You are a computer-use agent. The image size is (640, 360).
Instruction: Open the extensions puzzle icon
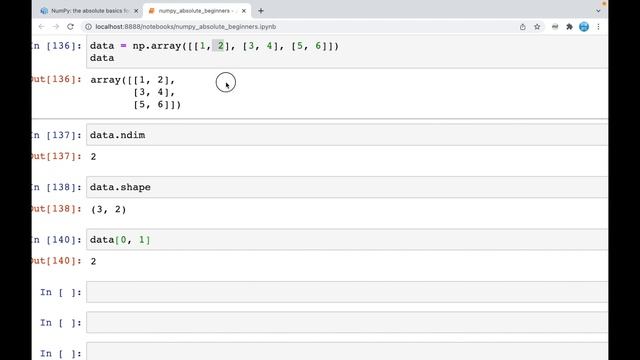tap(569, 27)
